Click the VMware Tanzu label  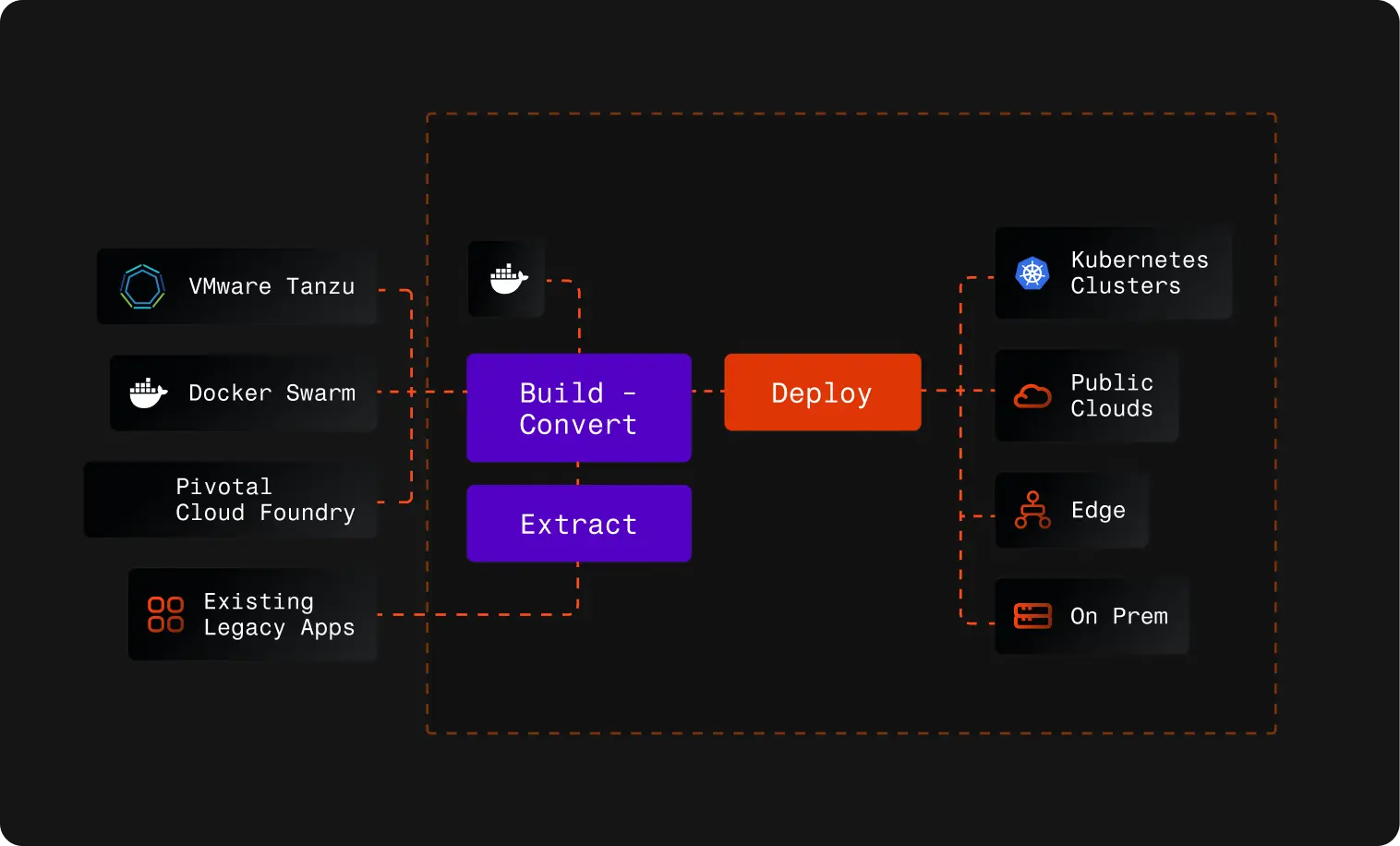272,286
